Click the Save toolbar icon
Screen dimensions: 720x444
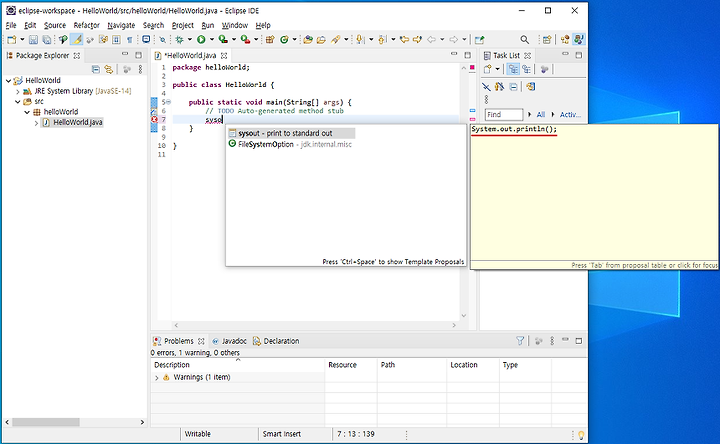[x=33, y=40]
